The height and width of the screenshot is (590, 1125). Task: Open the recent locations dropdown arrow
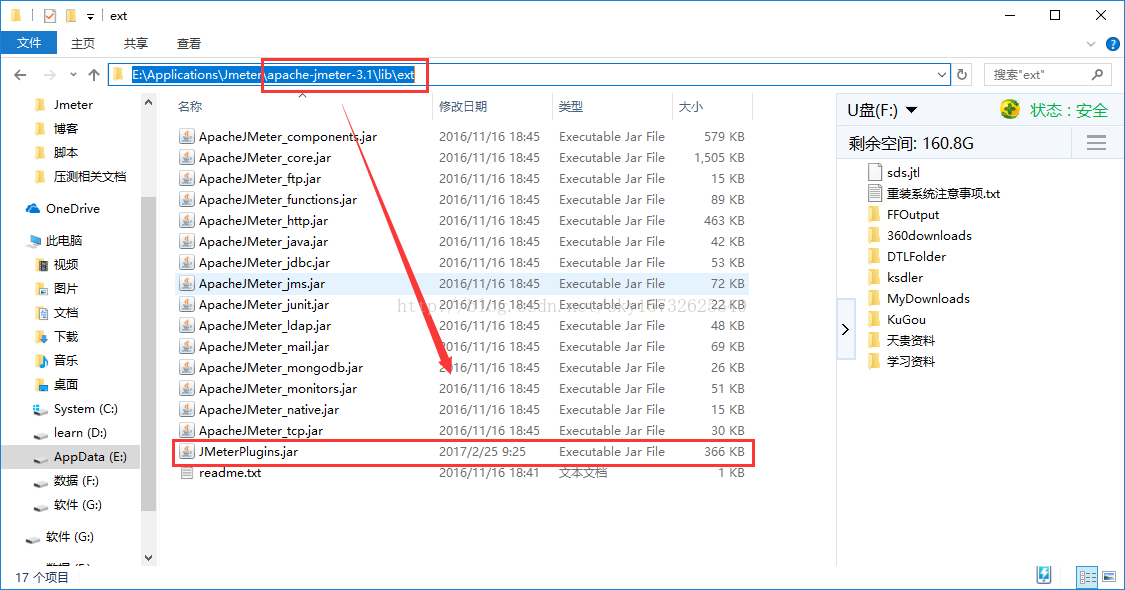[73, 75]
